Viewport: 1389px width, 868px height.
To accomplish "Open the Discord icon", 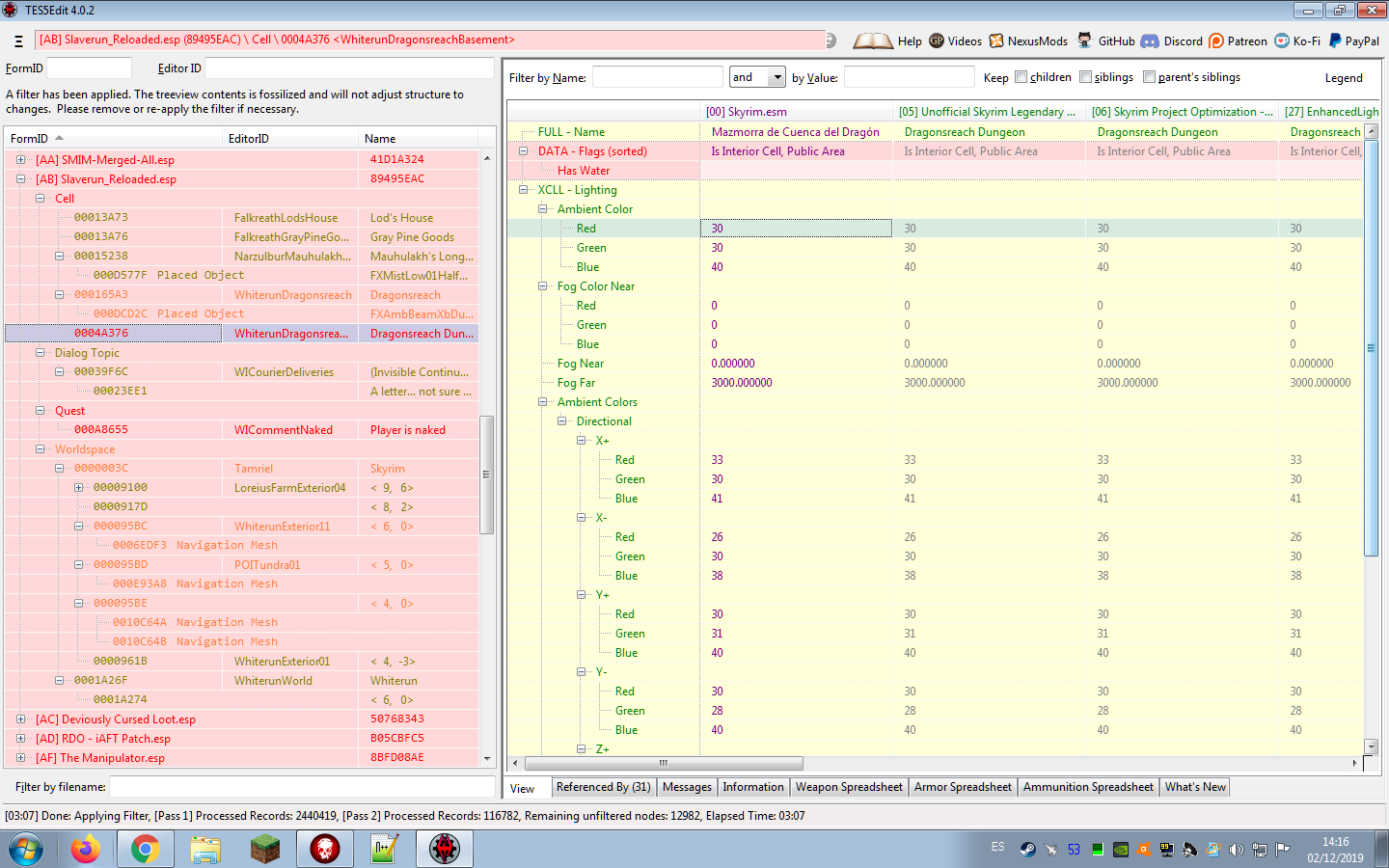I will pos(1150,41).
